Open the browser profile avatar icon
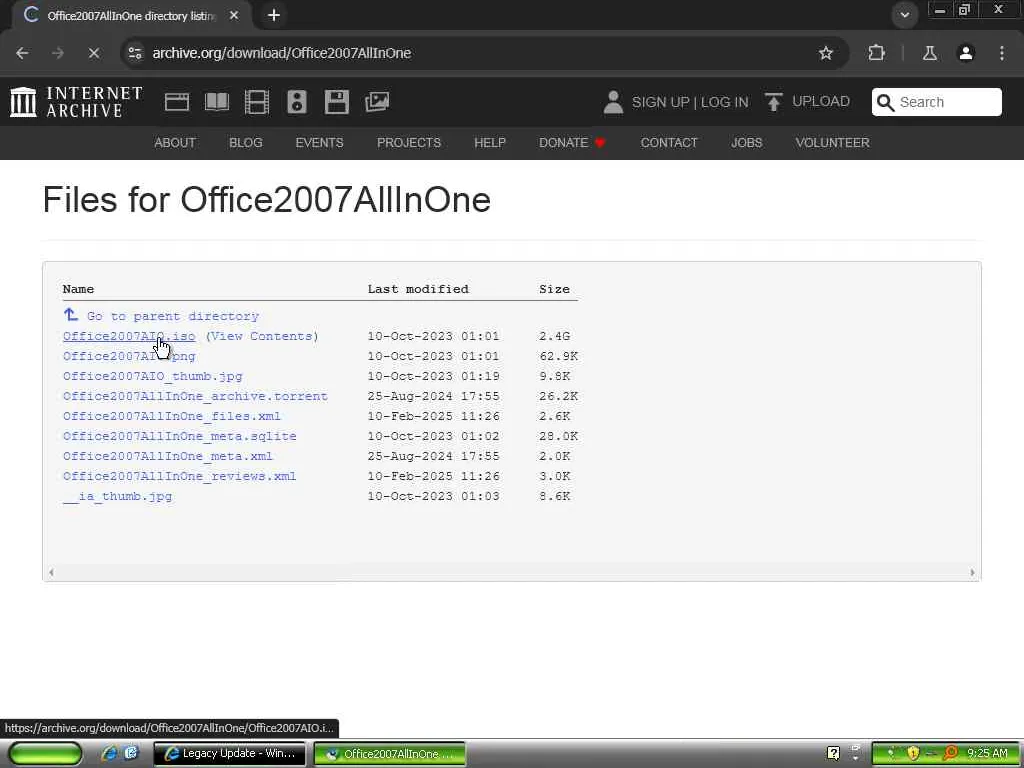Screen dimensions: 1024x768 pos(966,53)
